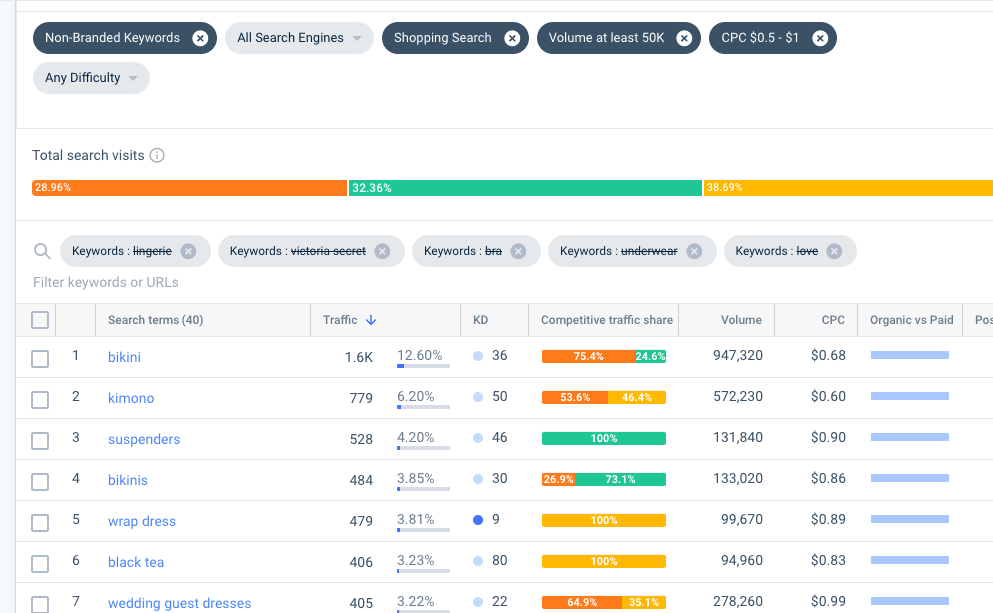Tick the checkbox next to bikinis

[40, 482]
